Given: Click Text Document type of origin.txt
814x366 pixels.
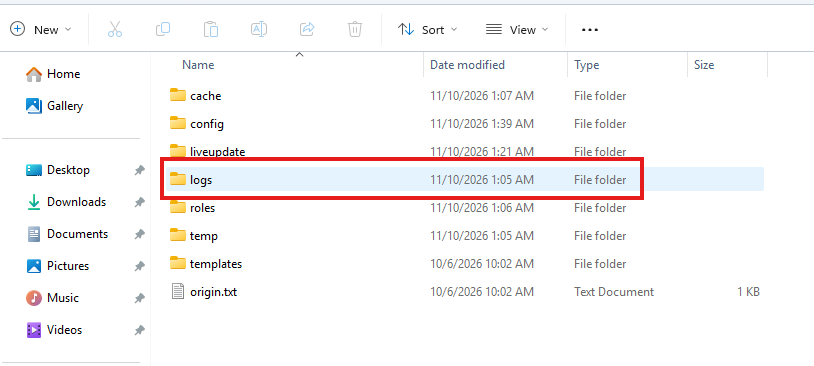Looking at the screenshot, I should [x=614, y=292].
